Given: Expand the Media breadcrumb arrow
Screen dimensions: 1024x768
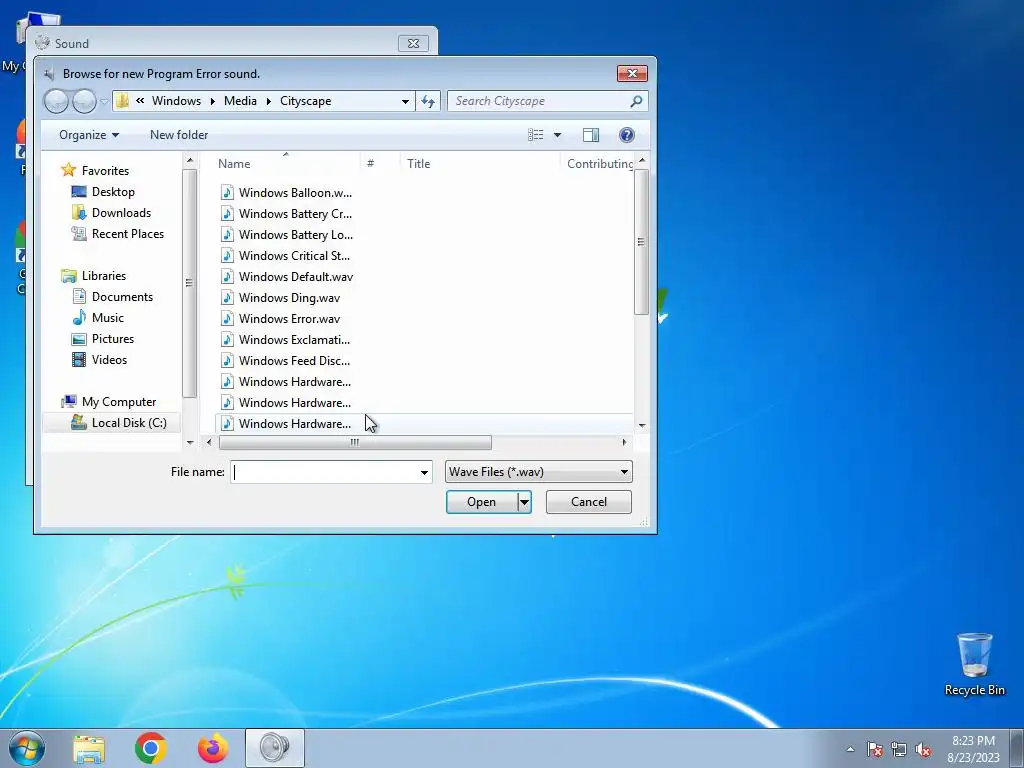Looking at the screenshot, I should pos(268,101).
